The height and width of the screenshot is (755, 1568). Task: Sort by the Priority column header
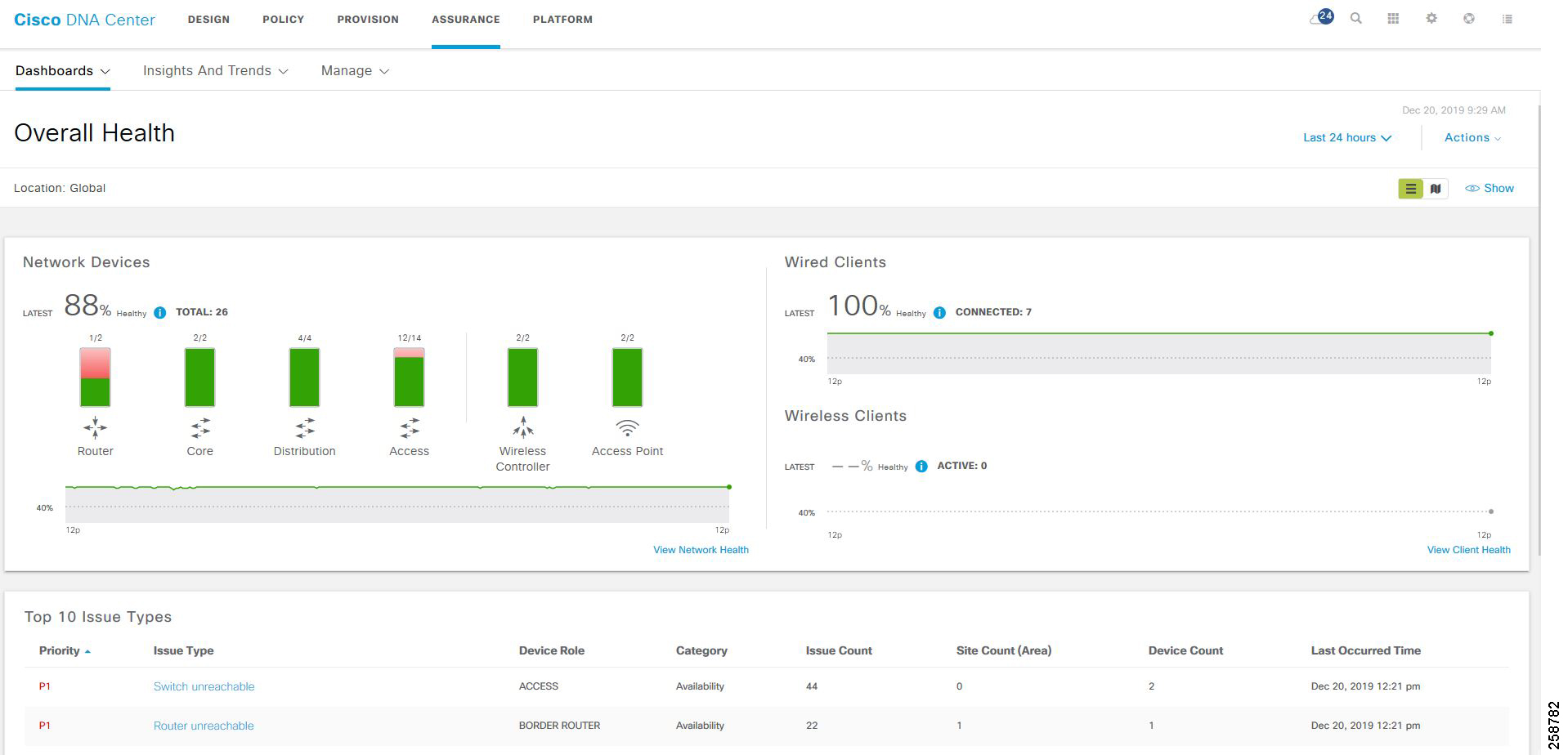65,650
